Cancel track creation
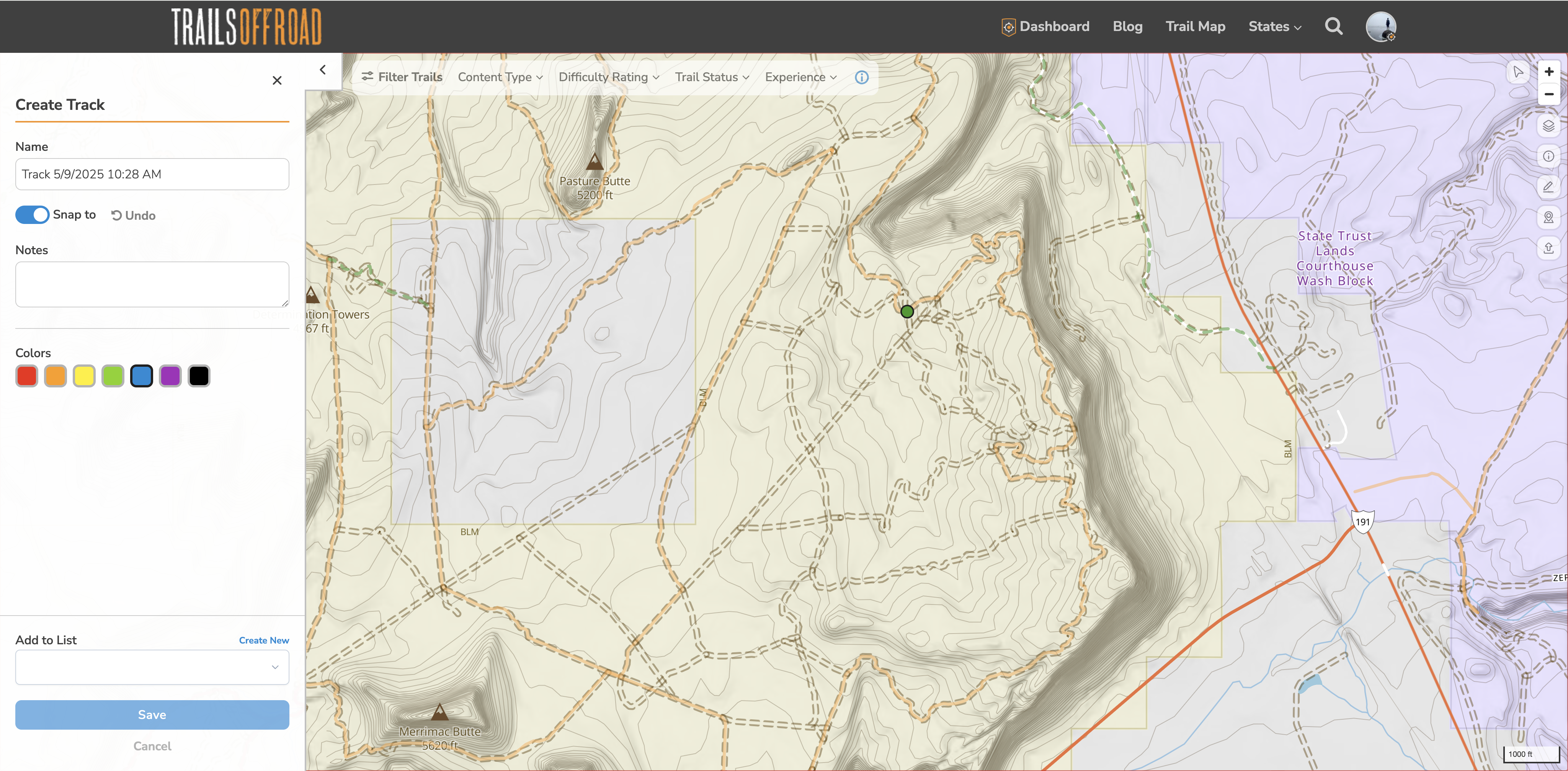Screen dimensions: 1568x771 coord(152,746)
